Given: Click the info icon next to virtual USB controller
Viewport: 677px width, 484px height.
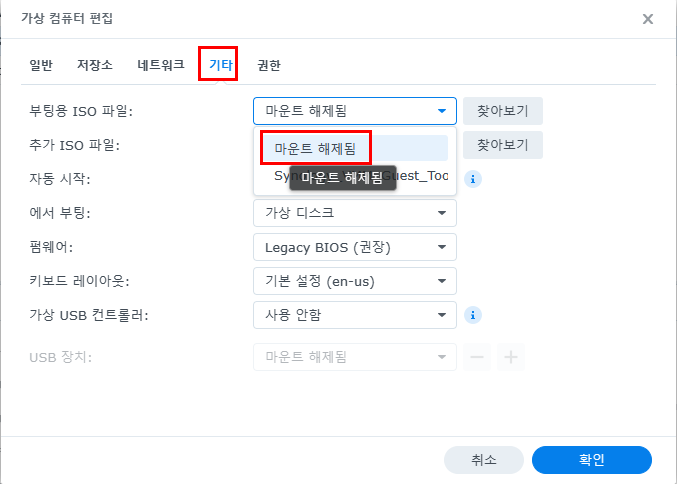Looking at the screenshot, I should (x=473, y=315).
